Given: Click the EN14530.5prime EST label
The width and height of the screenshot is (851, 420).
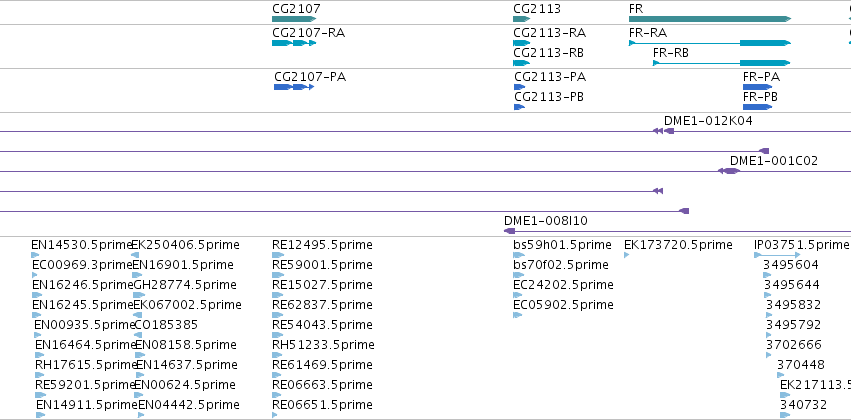Looking at the screenshot, I should [82, 245].
